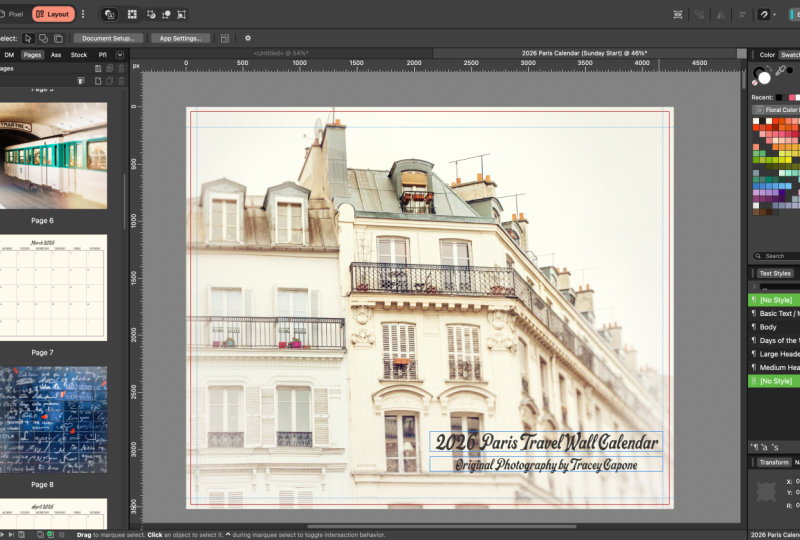Open the persona options three-dot menu

83,14
